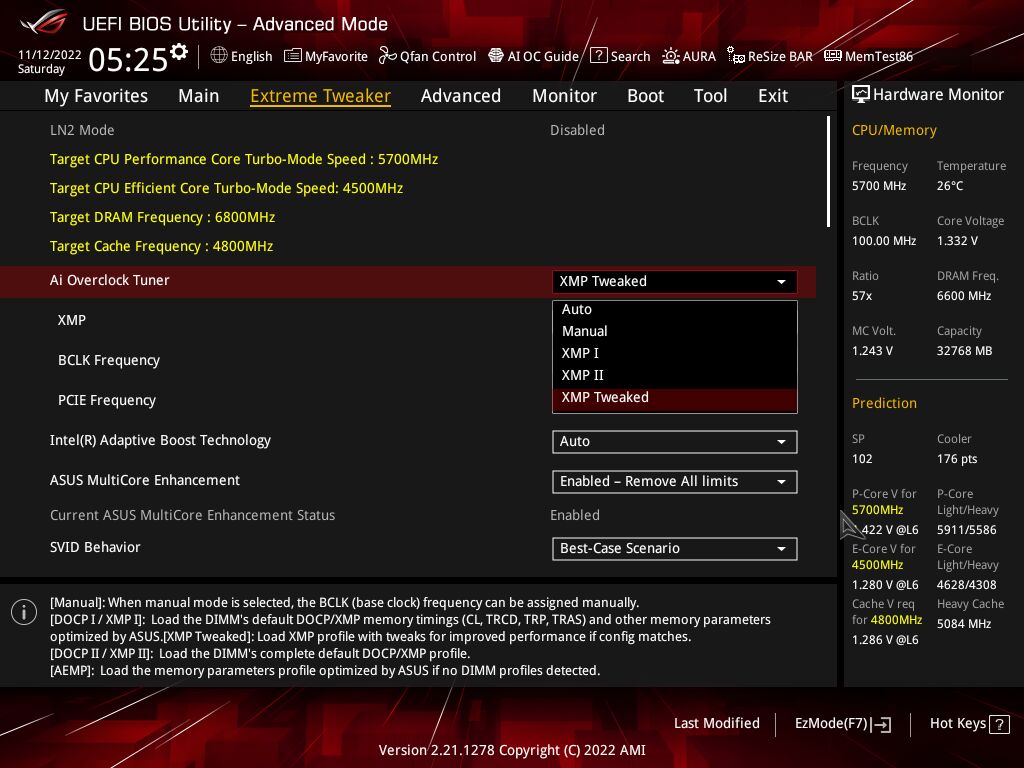
Task: Open the Ai Overclock Tuner dropdown
Action: [x=675, y=281]
